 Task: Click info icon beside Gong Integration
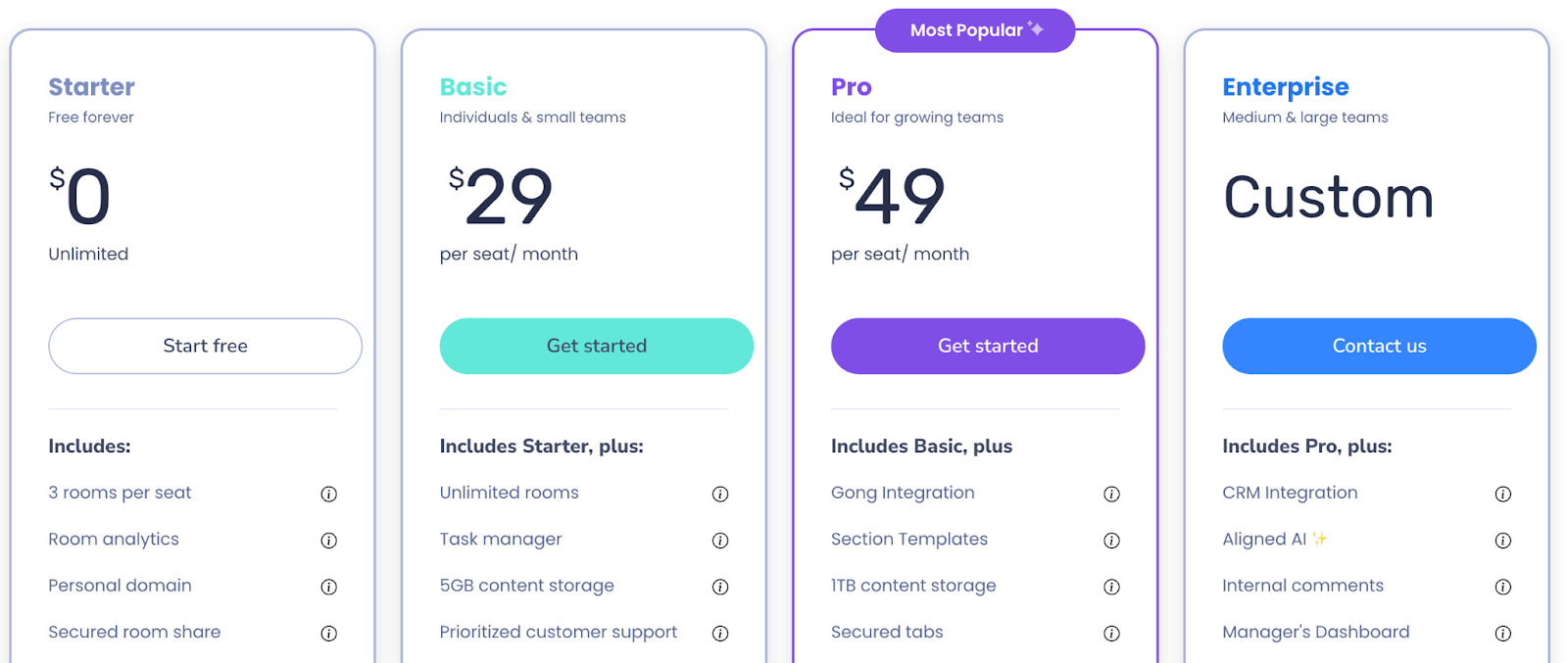[1111, 494]
